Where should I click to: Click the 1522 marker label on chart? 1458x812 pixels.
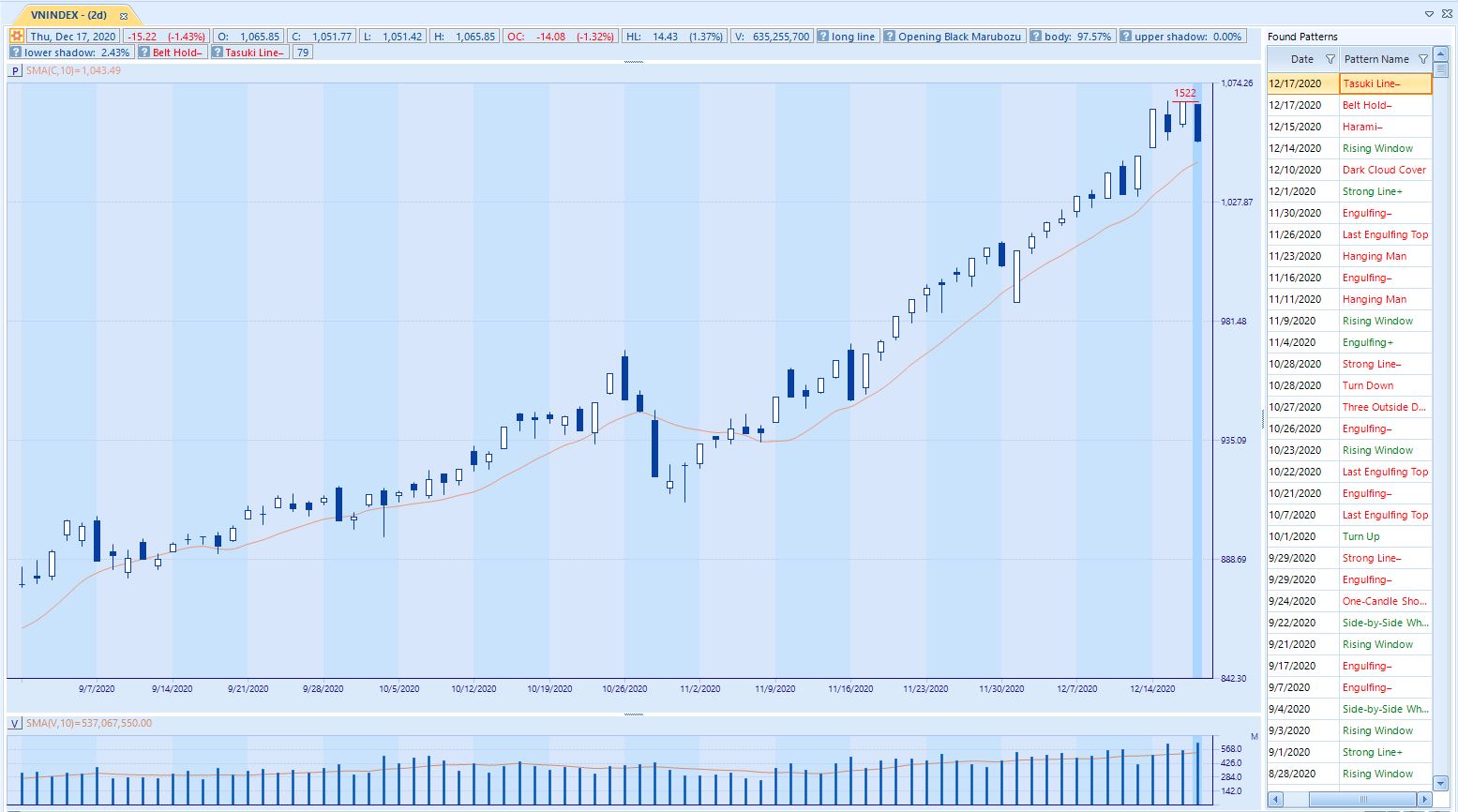point(1184,93)
